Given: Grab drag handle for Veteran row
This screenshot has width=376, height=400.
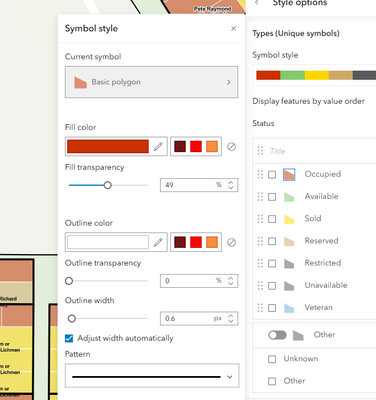Looking at the screenshot, I should pos(260,308).
